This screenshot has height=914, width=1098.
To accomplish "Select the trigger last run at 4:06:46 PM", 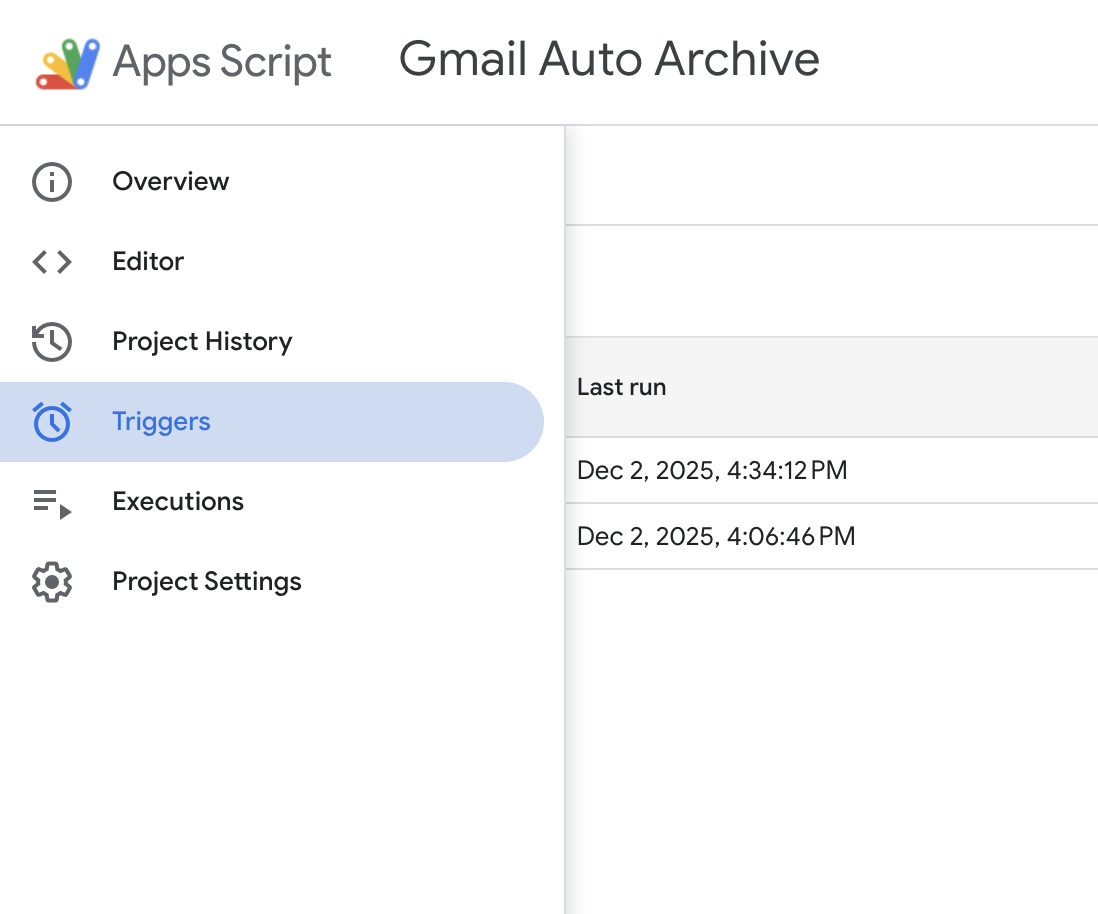I will click(x=715, y=536).
